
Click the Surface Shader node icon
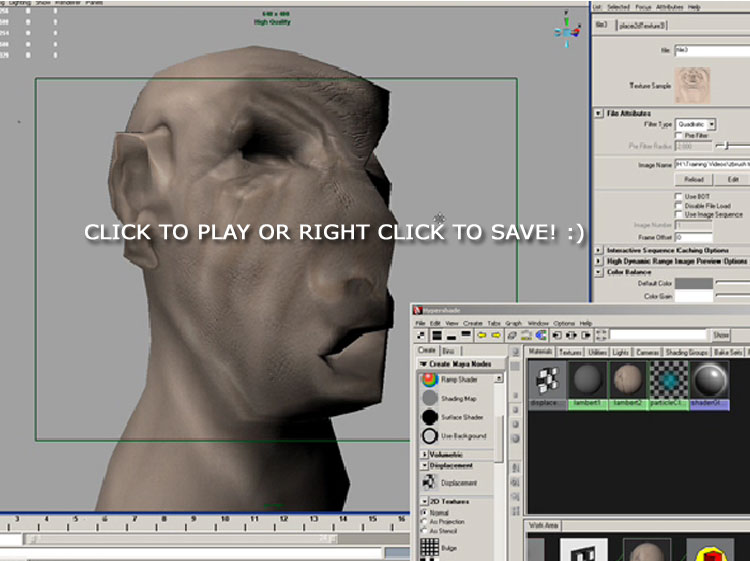coord(429,417)
